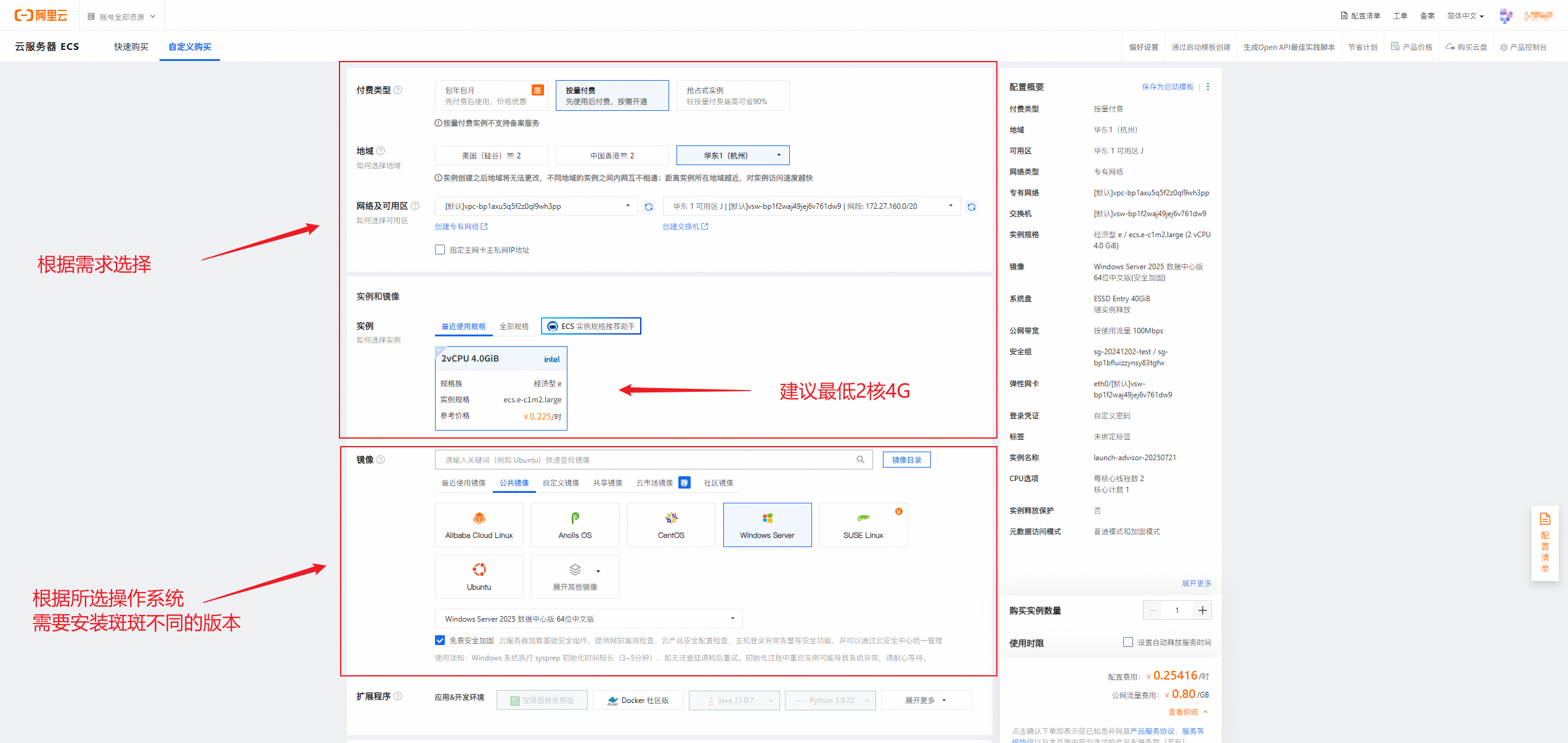The height and width of the screenshot is (743, 1568).
Task: Switch to 快速购买 tab
Action: coord(131,47)
